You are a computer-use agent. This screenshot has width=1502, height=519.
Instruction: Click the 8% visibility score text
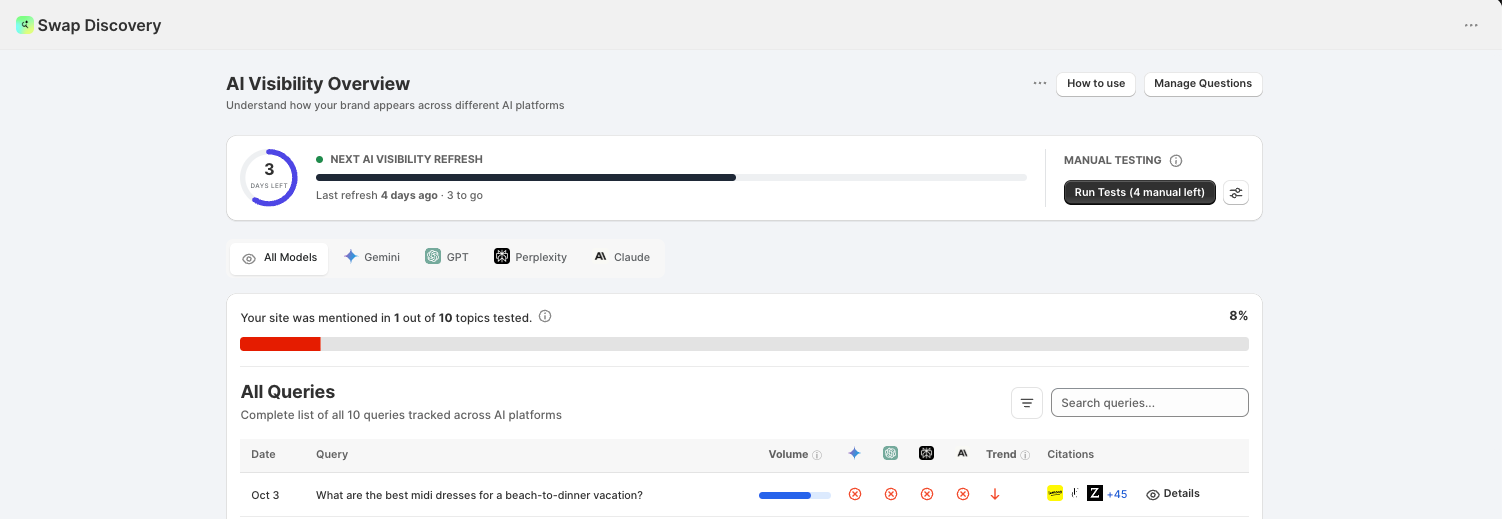(1238, 316)
